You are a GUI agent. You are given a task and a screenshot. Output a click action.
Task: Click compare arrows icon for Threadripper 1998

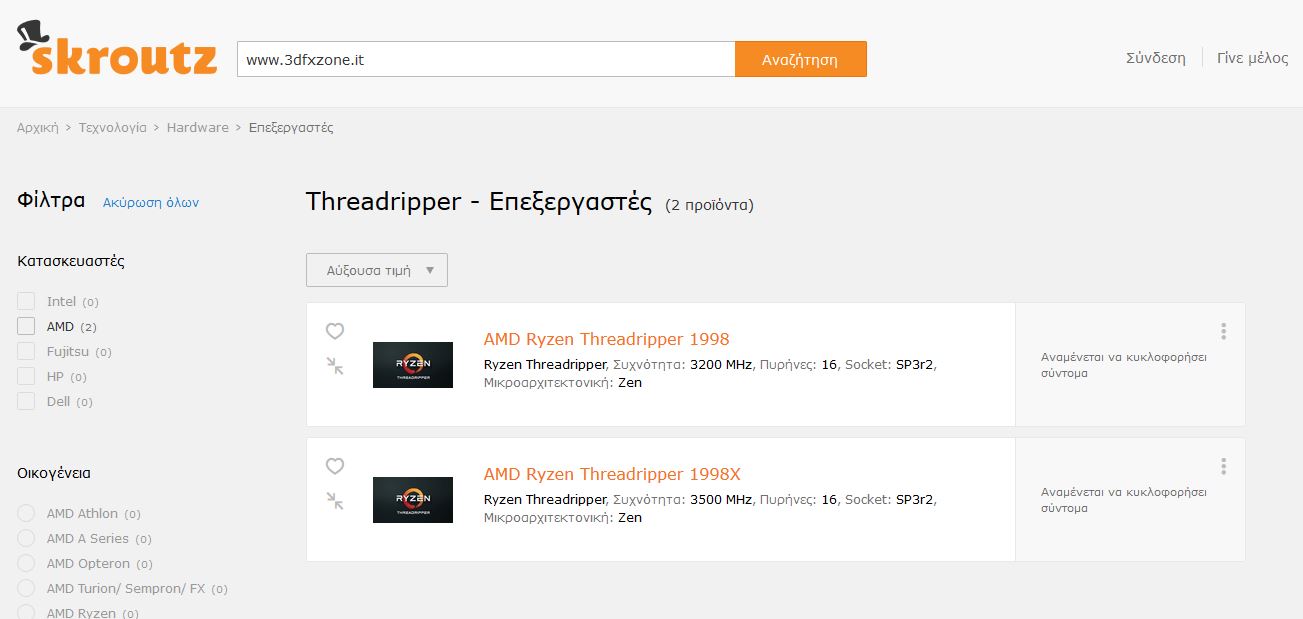point(335,366)
